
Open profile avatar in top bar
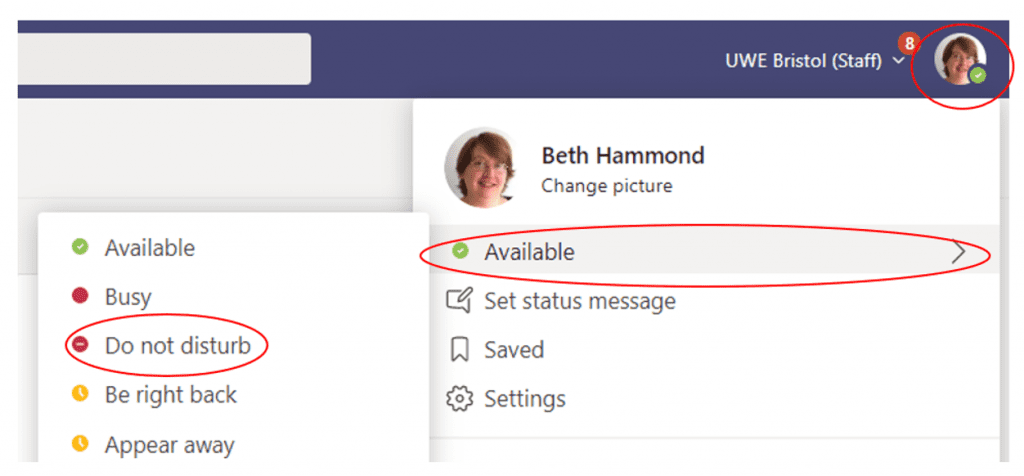click(959, 59)
